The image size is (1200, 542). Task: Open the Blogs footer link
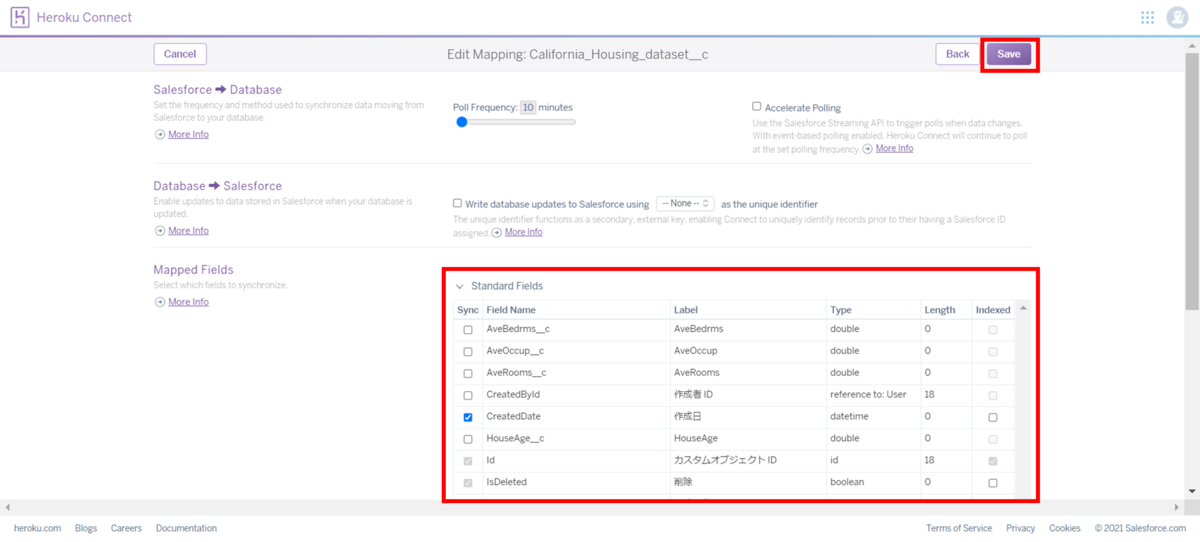click(86, 528)
